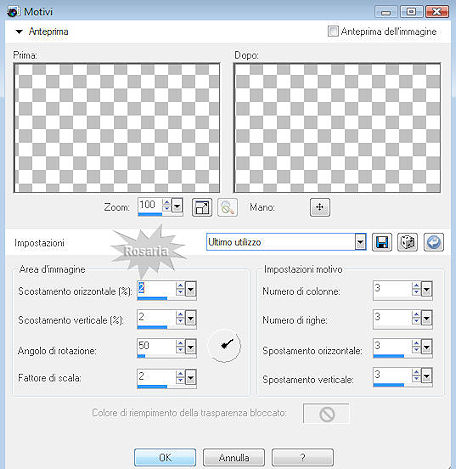
Task: Open the Numero di colonne dropdown arrow
Action: click(426, 289)
